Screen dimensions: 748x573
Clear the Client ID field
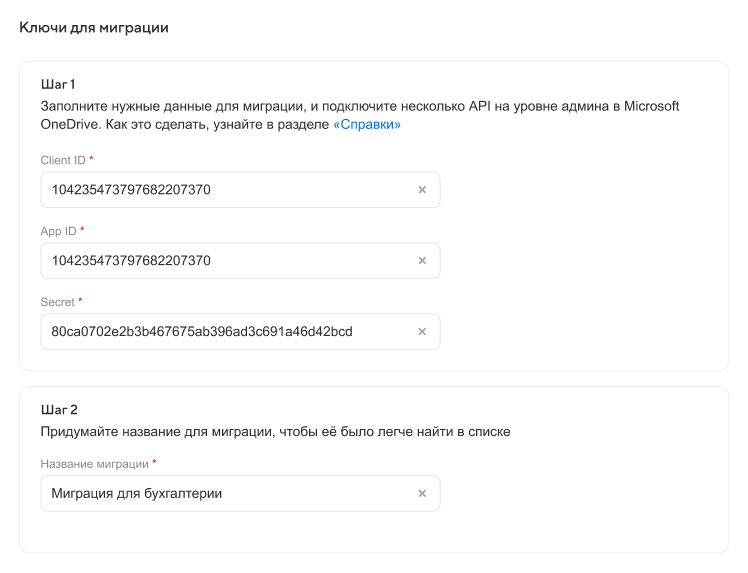point(422,190)
